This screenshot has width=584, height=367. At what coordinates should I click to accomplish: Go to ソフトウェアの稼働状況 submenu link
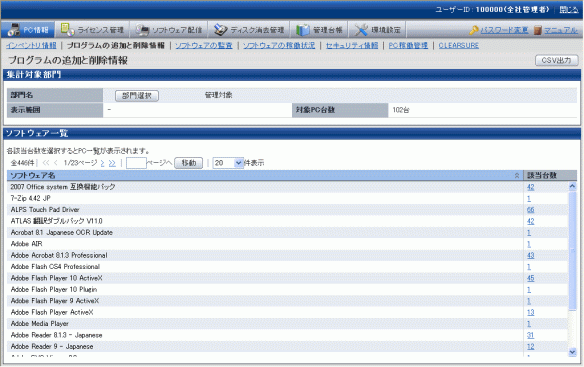click(279, 45)
